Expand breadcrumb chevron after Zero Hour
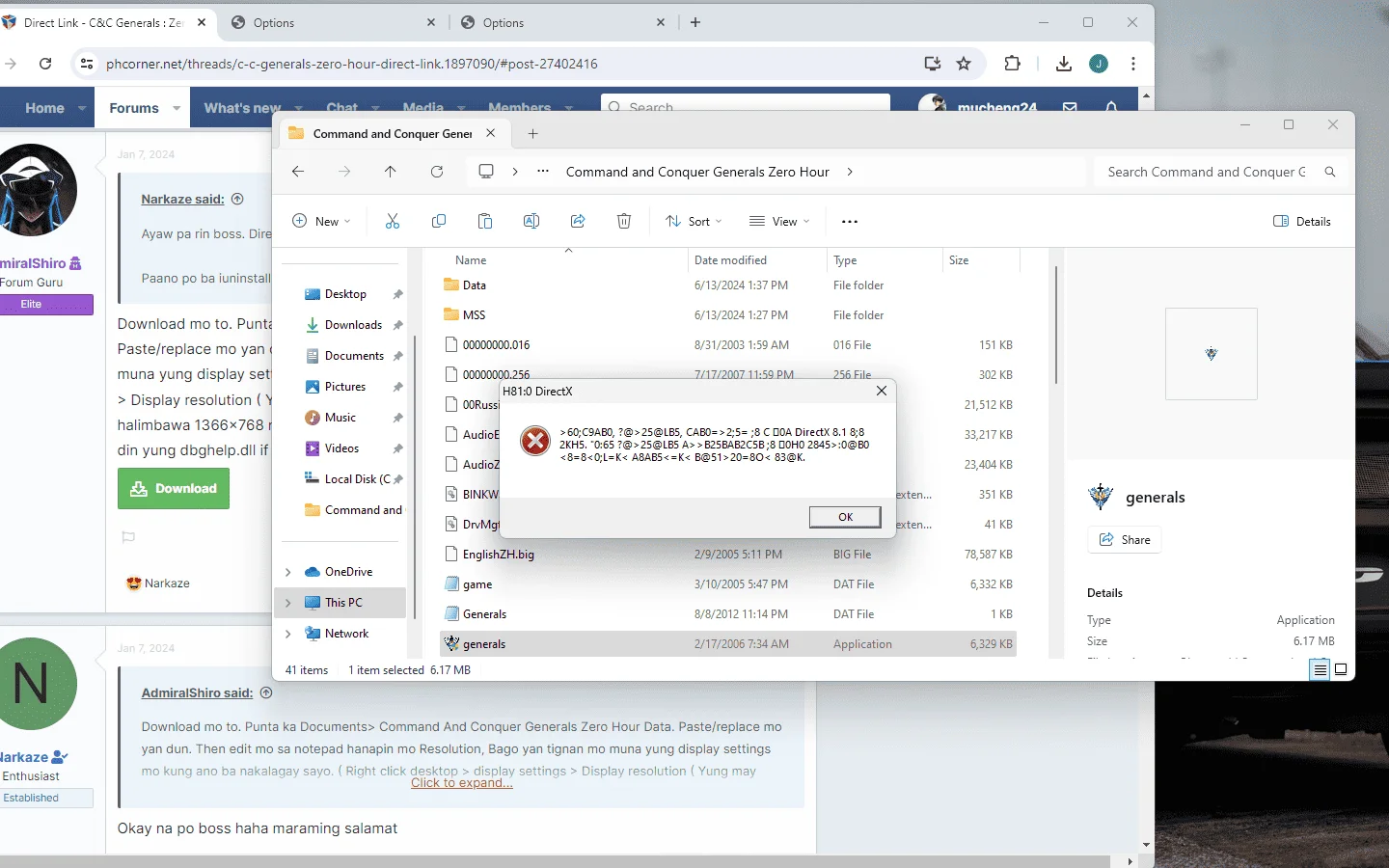The width and height of the screenshot is (1389, 868). (x=850, y=172)
